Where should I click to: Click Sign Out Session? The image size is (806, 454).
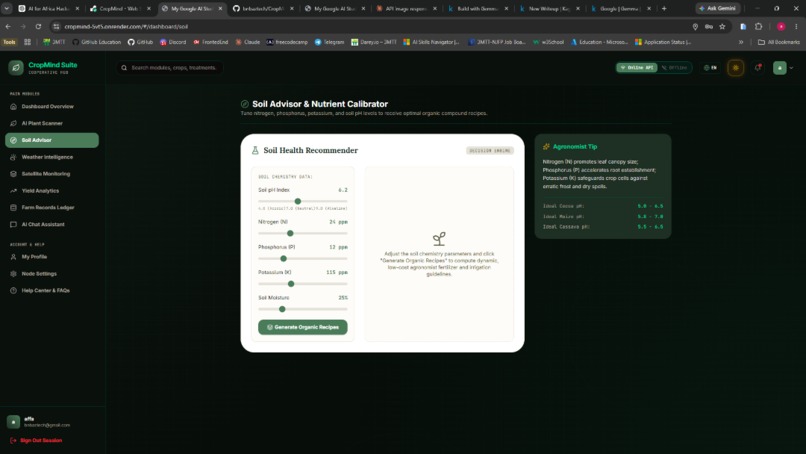(36, 441)
